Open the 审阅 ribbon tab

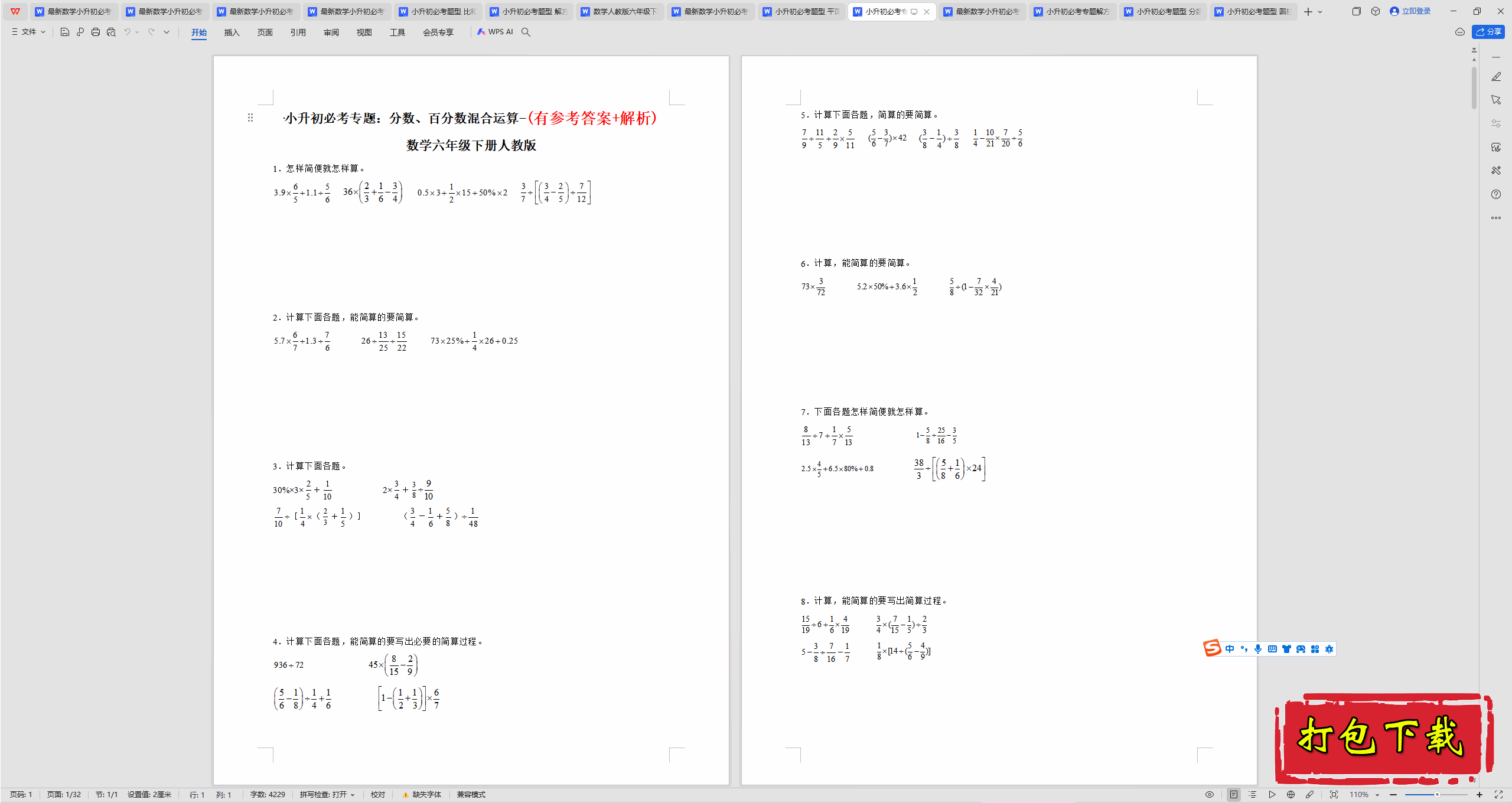point(331,32)
